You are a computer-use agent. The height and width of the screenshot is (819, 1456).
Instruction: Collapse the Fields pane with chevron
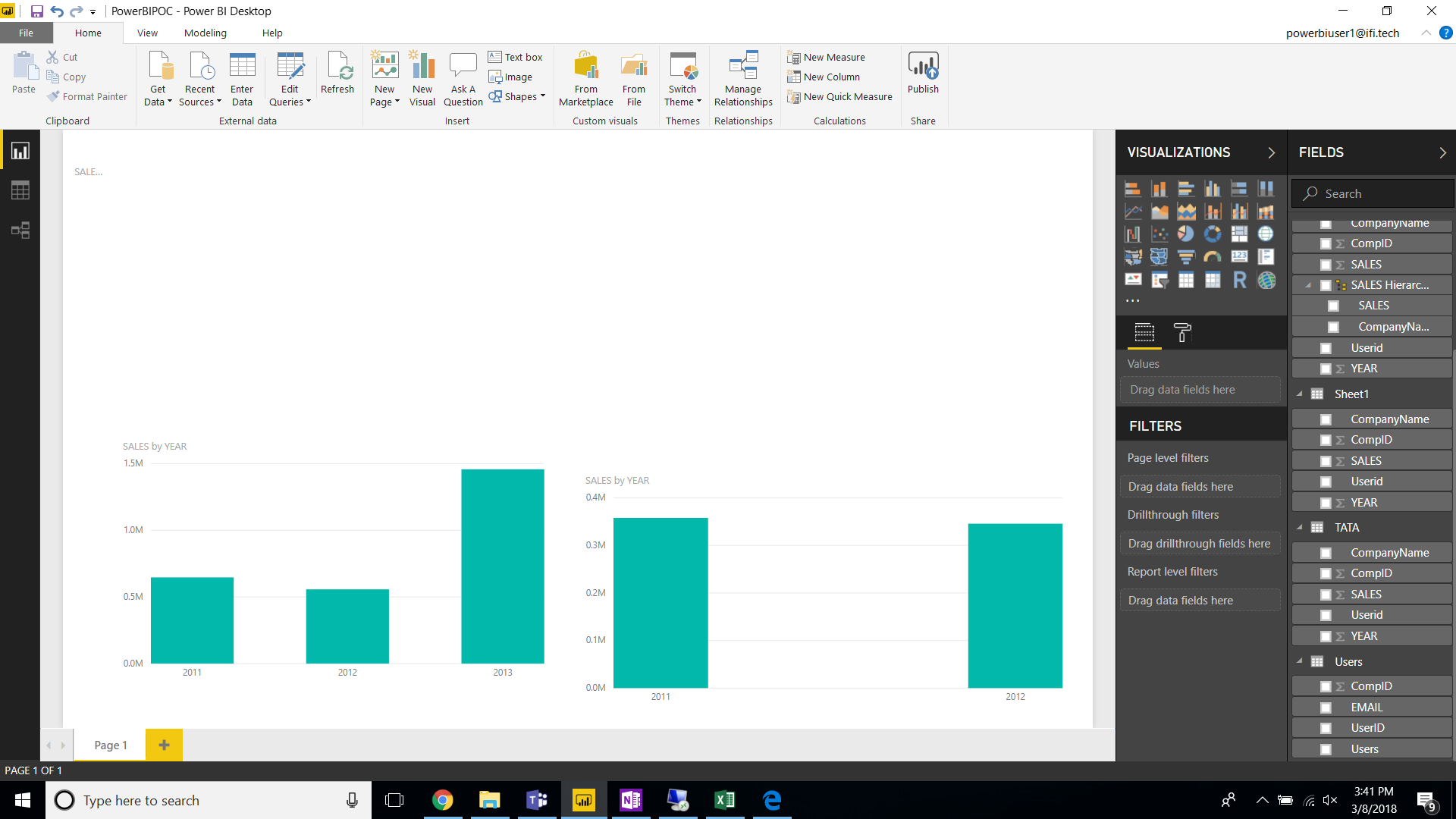(1442, 152)
